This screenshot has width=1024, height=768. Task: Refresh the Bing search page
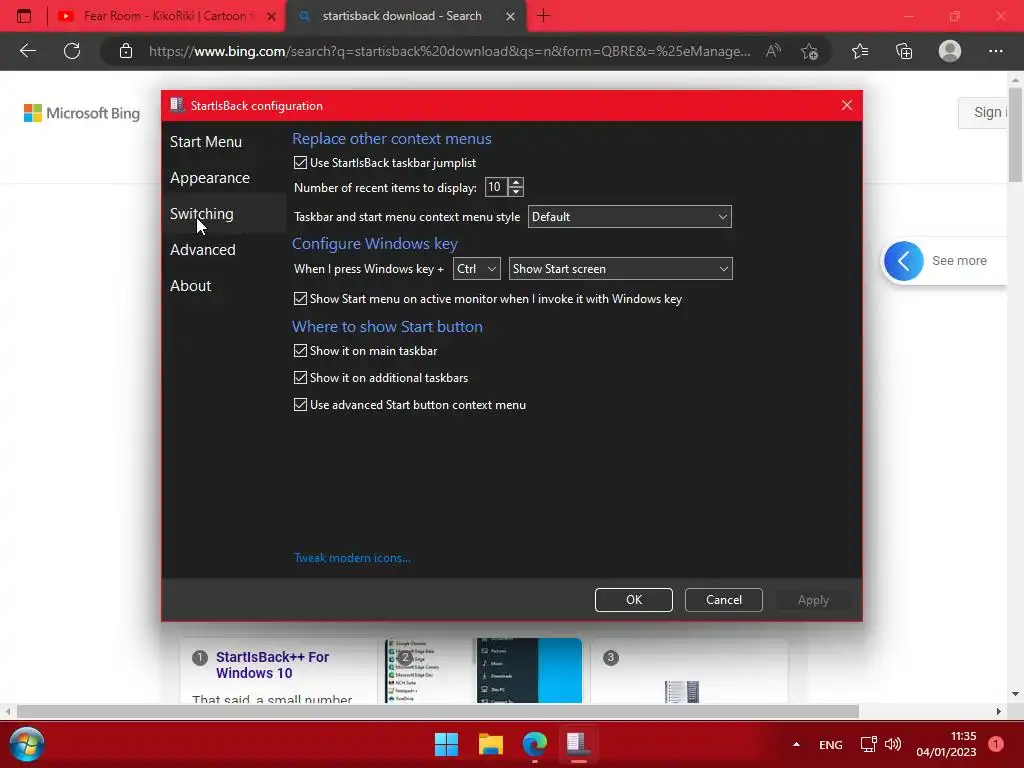[72, 51]
